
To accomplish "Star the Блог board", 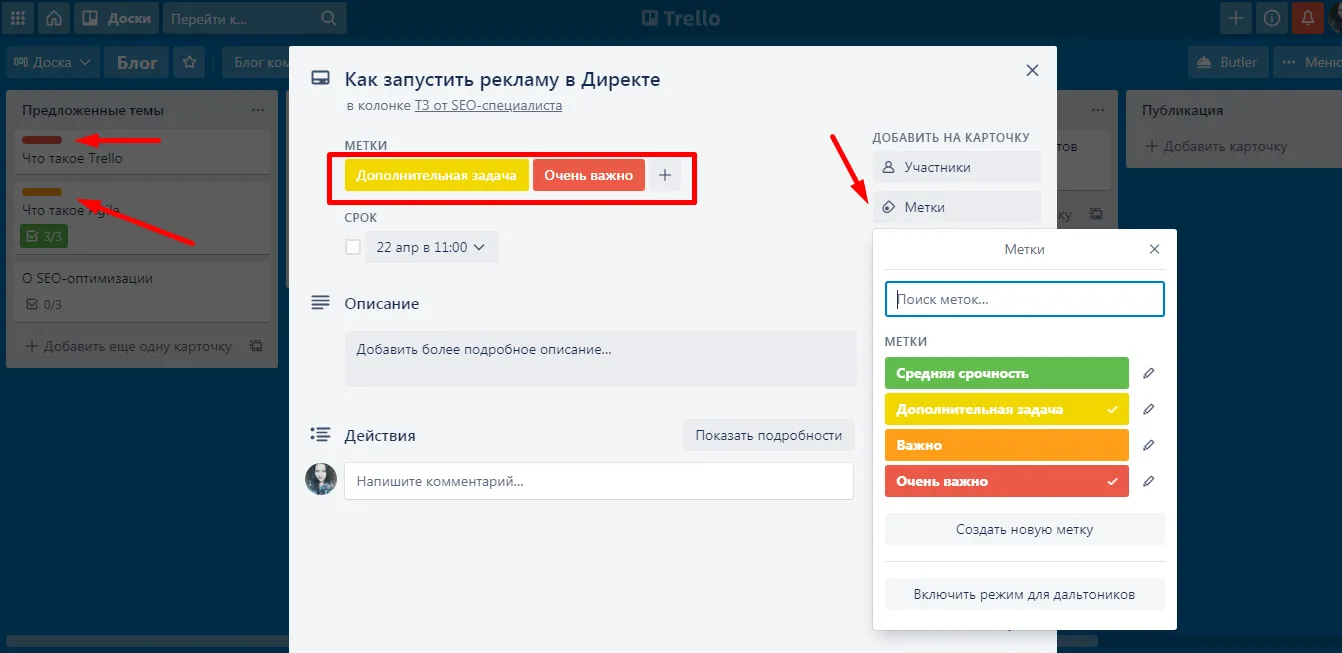I will point(189,62).
